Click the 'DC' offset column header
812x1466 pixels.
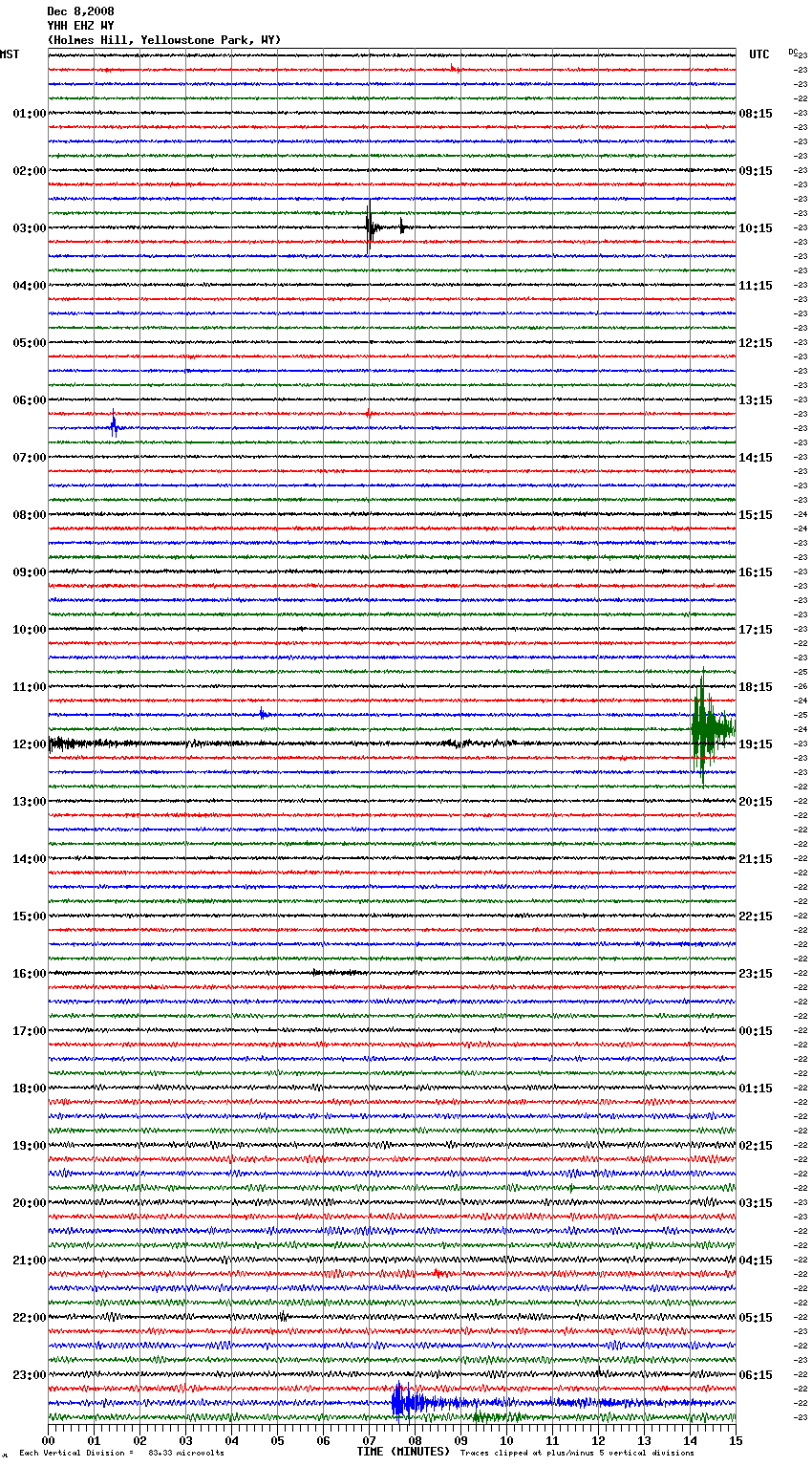(792, 52)
